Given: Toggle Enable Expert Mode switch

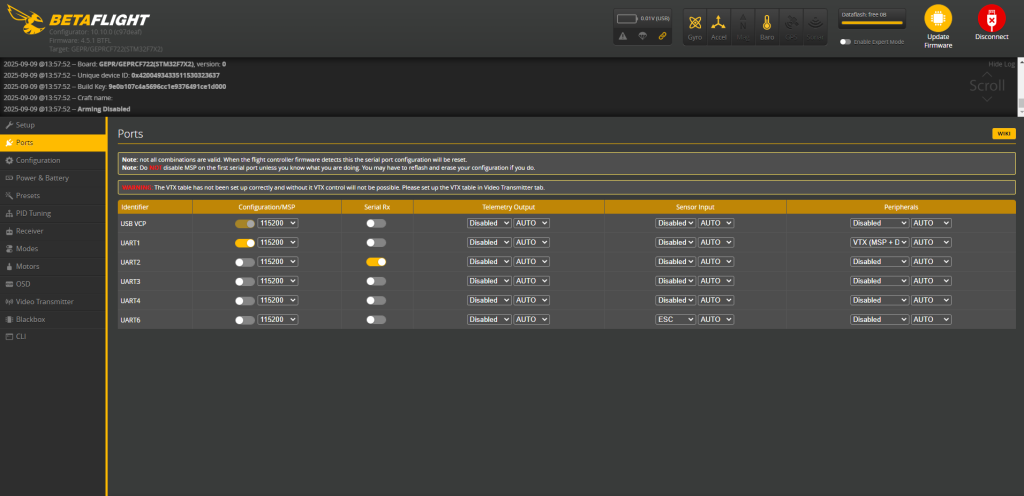Looking at the screenshot, I should pos(846,42).
